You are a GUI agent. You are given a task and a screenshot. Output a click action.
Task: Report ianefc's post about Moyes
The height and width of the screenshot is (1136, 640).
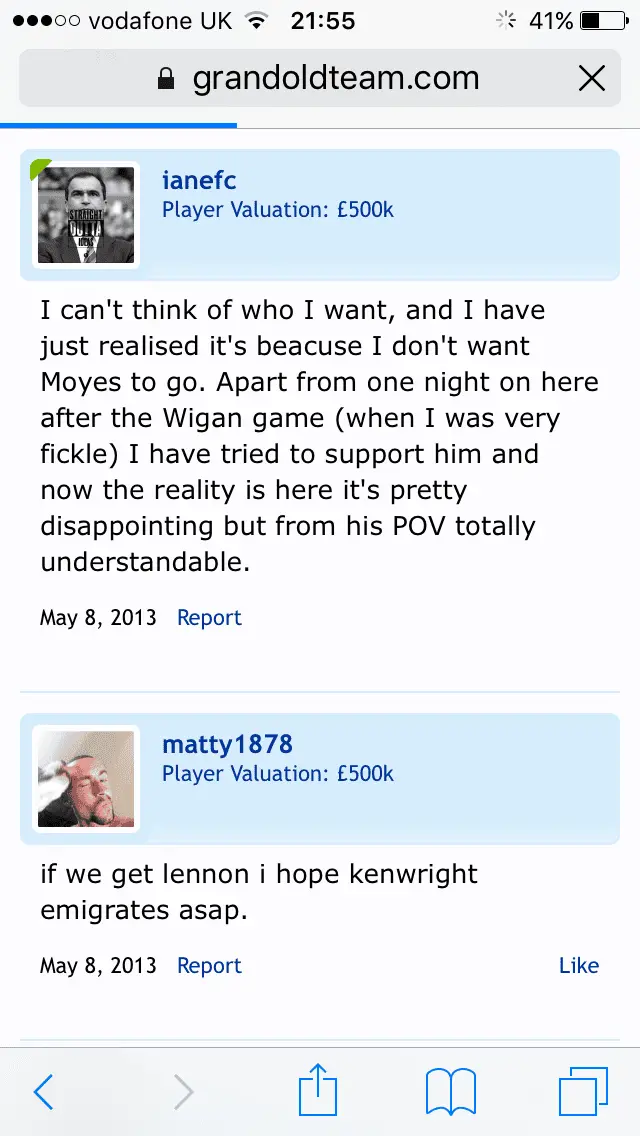[x=209, y=618]
